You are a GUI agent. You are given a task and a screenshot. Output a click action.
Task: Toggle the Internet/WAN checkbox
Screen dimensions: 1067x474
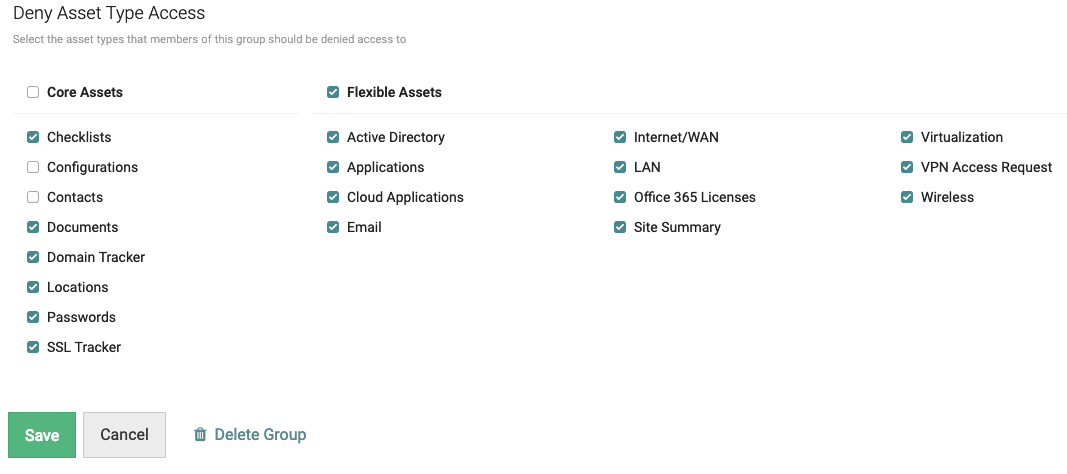620,137
